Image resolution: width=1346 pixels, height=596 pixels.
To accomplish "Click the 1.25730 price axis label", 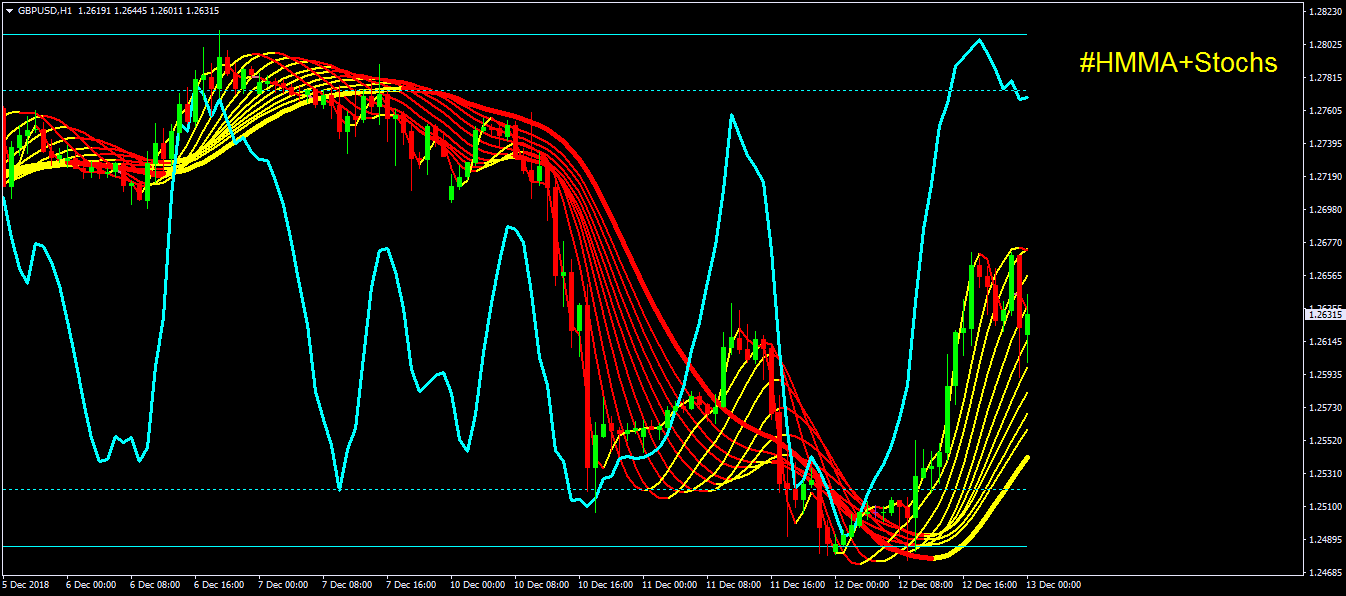I will click(x=1326, y=408).
